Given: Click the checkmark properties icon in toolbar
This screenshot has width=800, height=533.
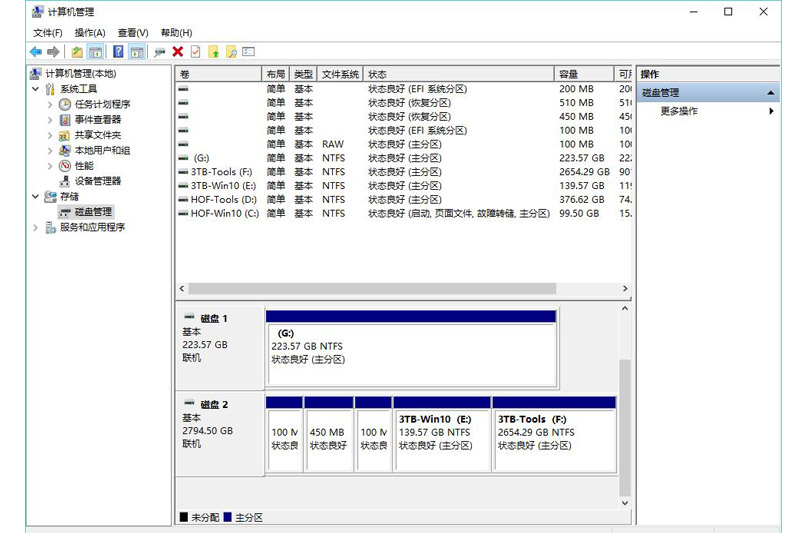Looking at the screenshot, I should (x=195, y=51).
